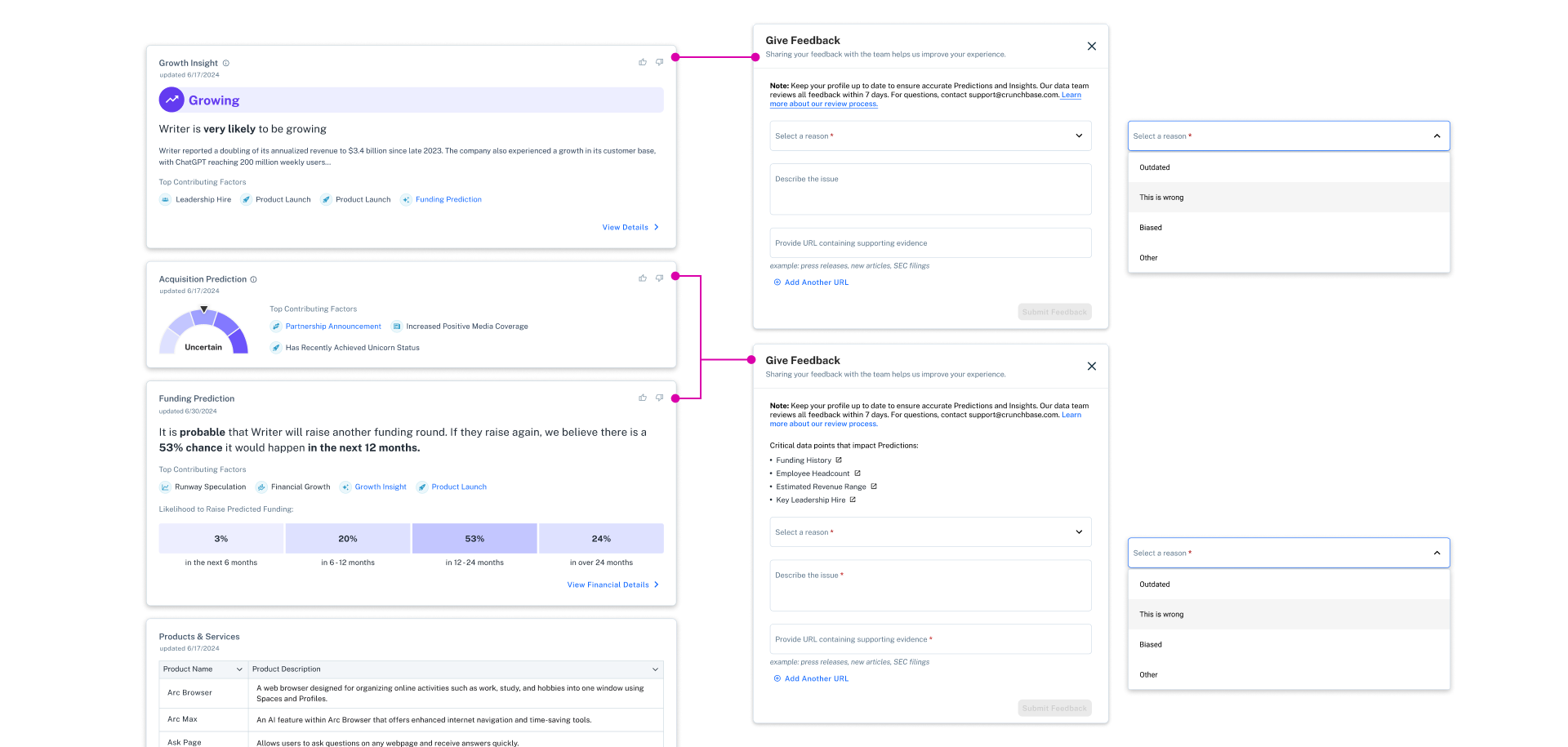Thumbs up the Funding Prediction card
The image size is (1568, 747).
click(643, 398)
